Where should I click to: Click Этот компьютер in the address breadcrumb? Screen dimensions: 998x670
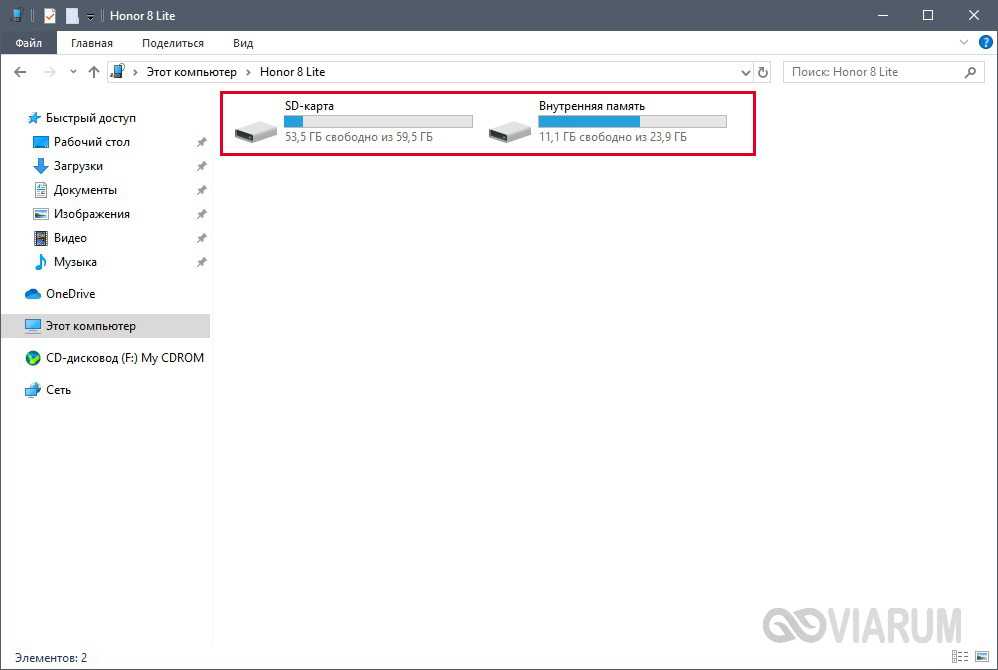point(191,72)
